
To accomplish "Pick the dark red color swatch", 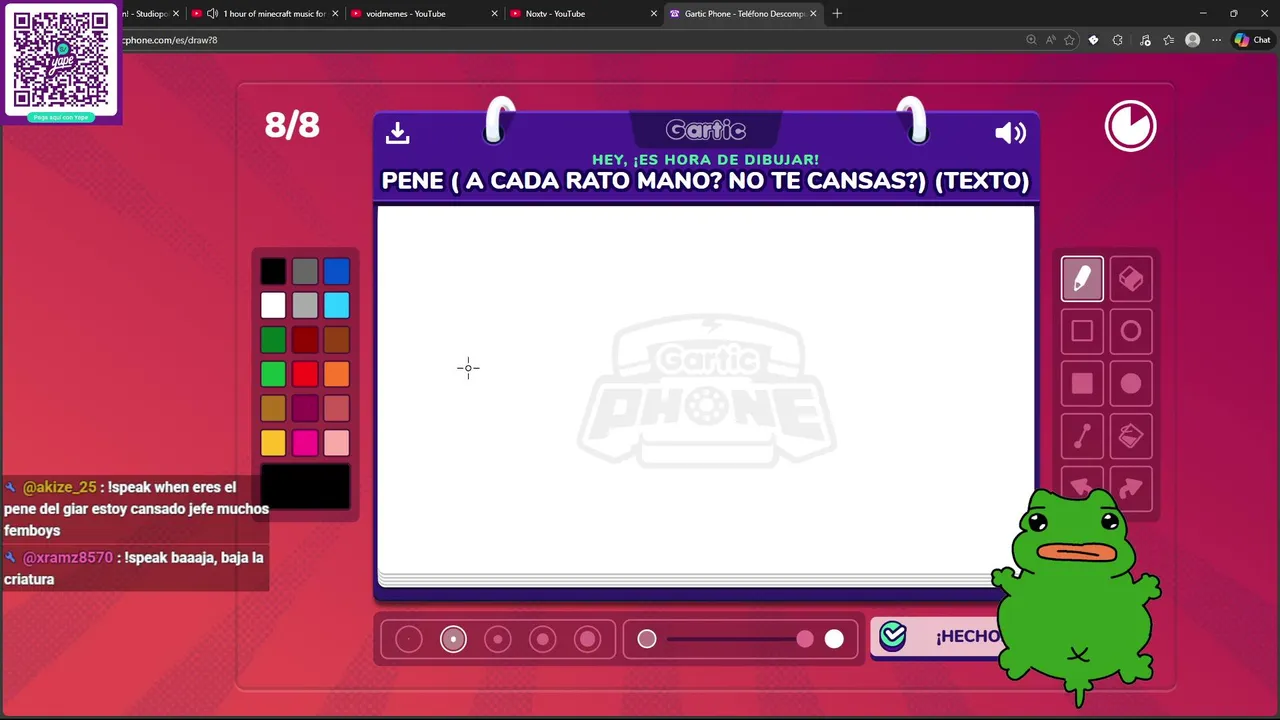I will 305,340.
